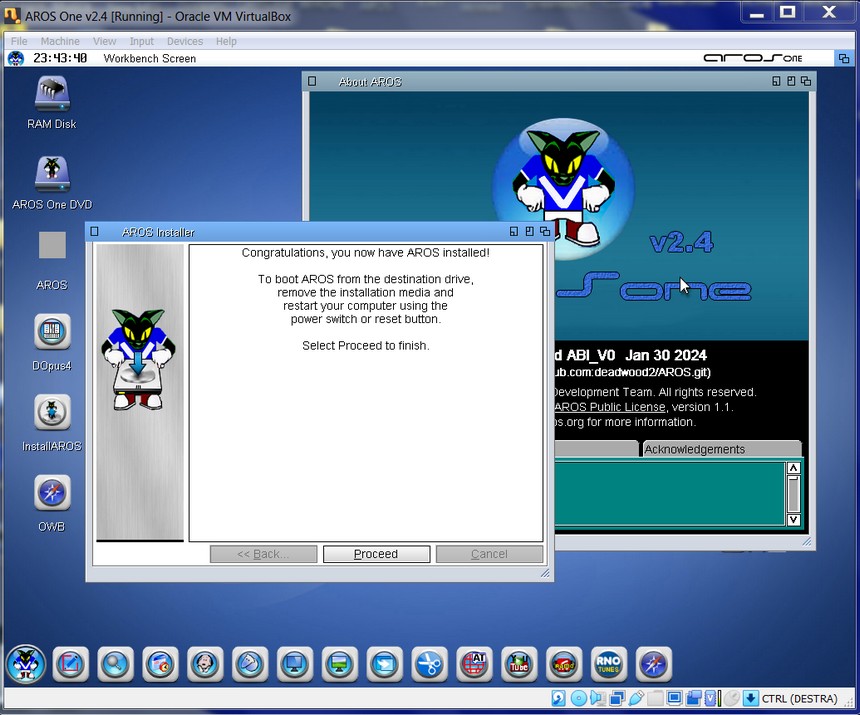The width and height of the screenshot is (860, 715).
Task: Toggle the About AROS window depth gadget
Action: 806,81
